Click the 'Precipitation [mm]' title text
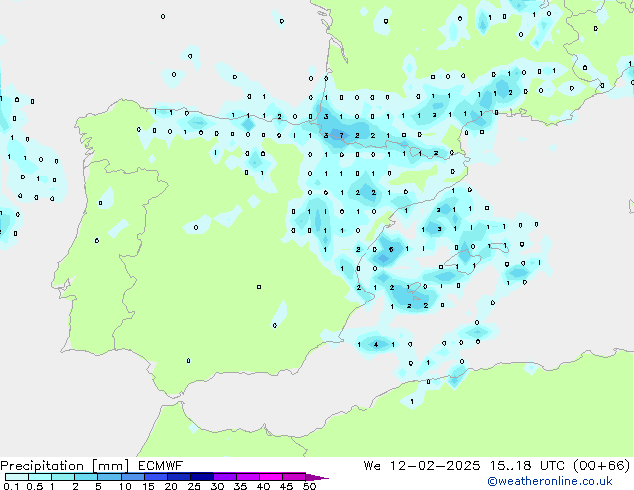The height and width of the screenshot is (490, 634). coord(65,466)
